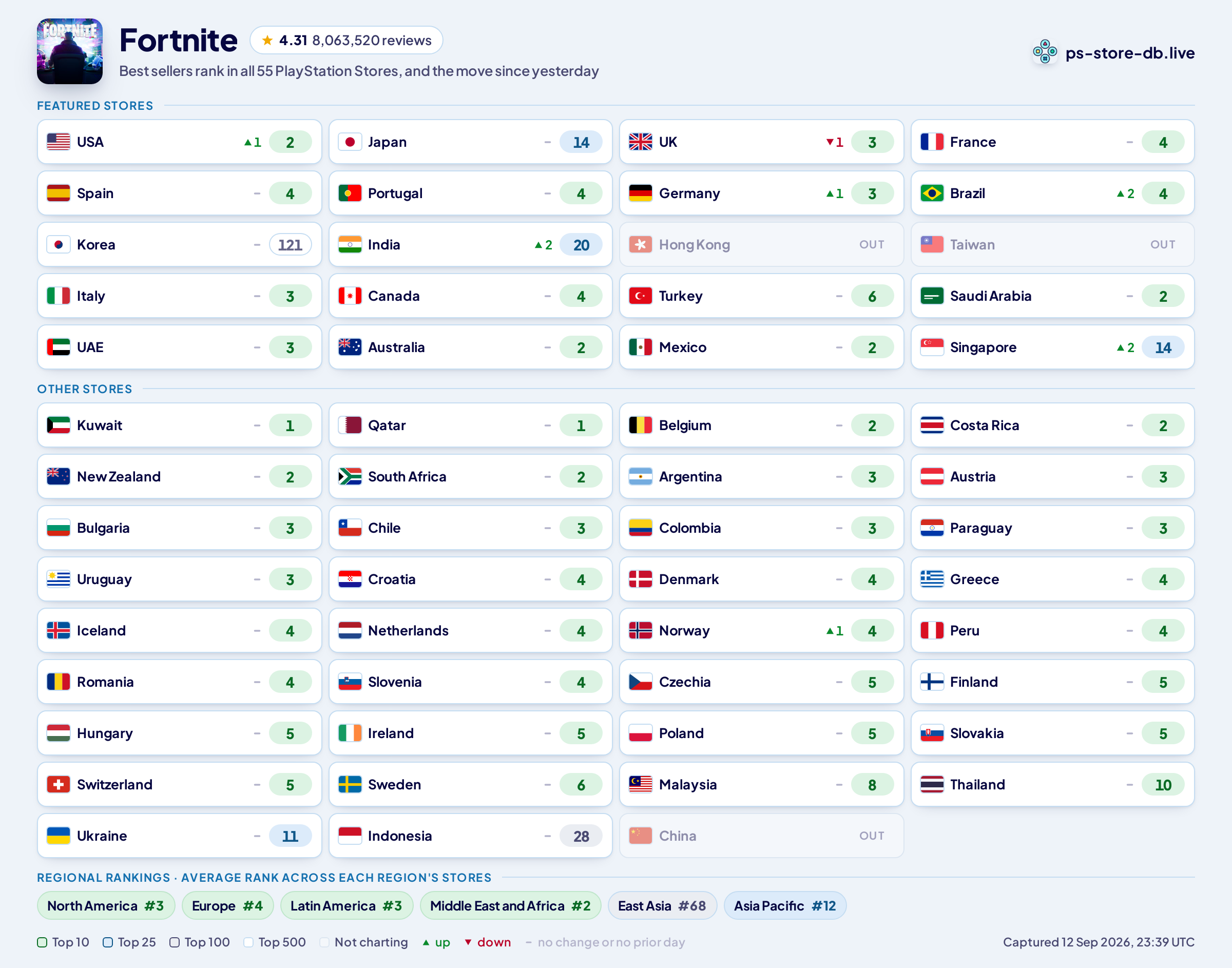Click the Korea flag icon
The height and width of the screenshot is (968, 1232).
click(59, 245)
